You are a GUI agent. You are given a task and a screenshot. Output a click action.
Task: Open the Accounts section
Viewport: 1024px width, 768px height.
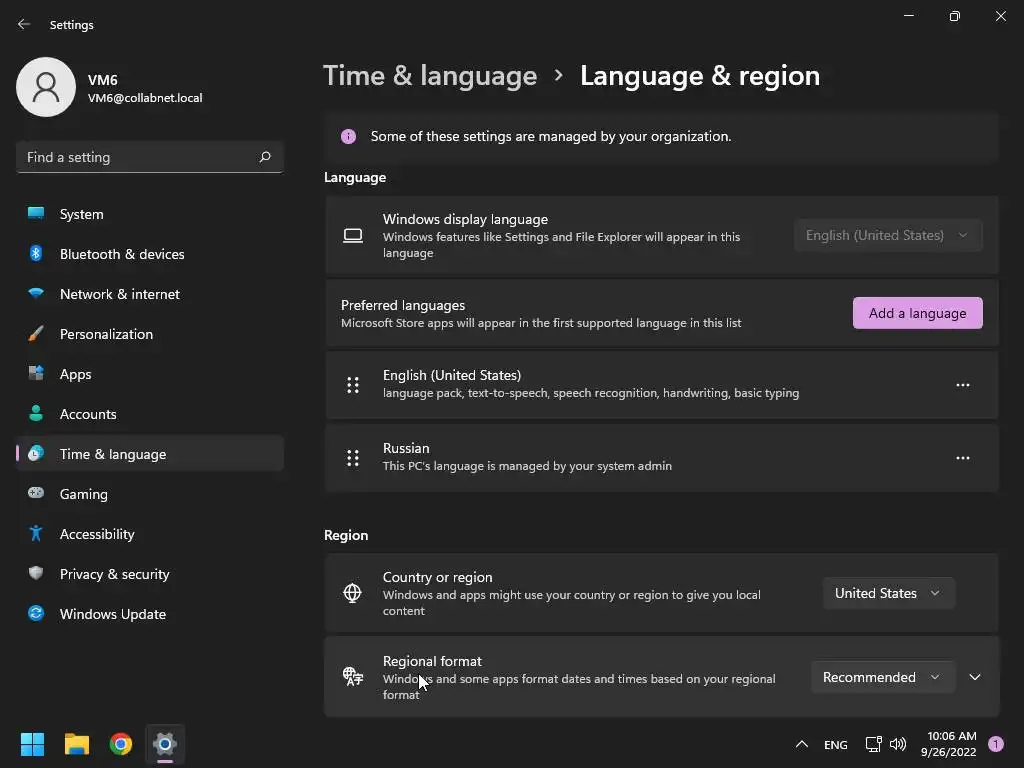(150, 414)
